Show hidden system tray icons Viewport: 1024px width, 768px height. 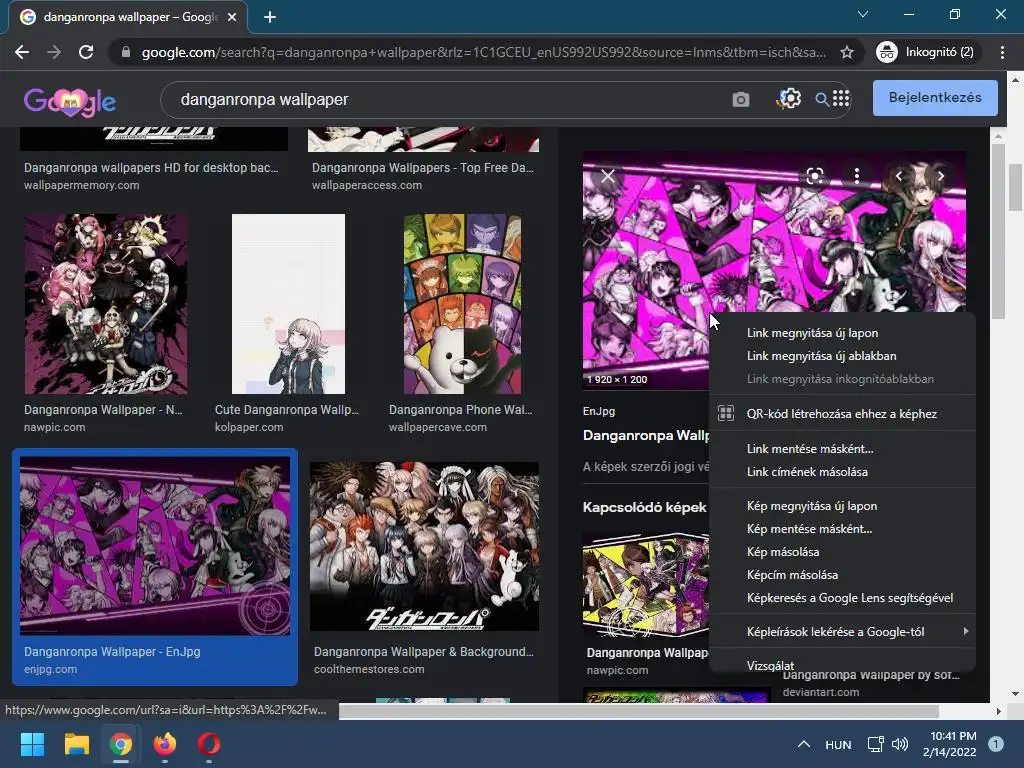tap(804, 744)
